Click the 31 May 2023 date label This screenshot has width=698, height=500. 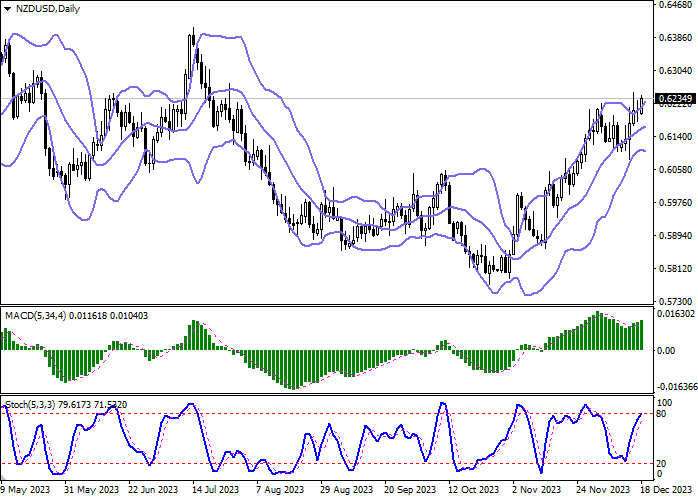[91, 490]
